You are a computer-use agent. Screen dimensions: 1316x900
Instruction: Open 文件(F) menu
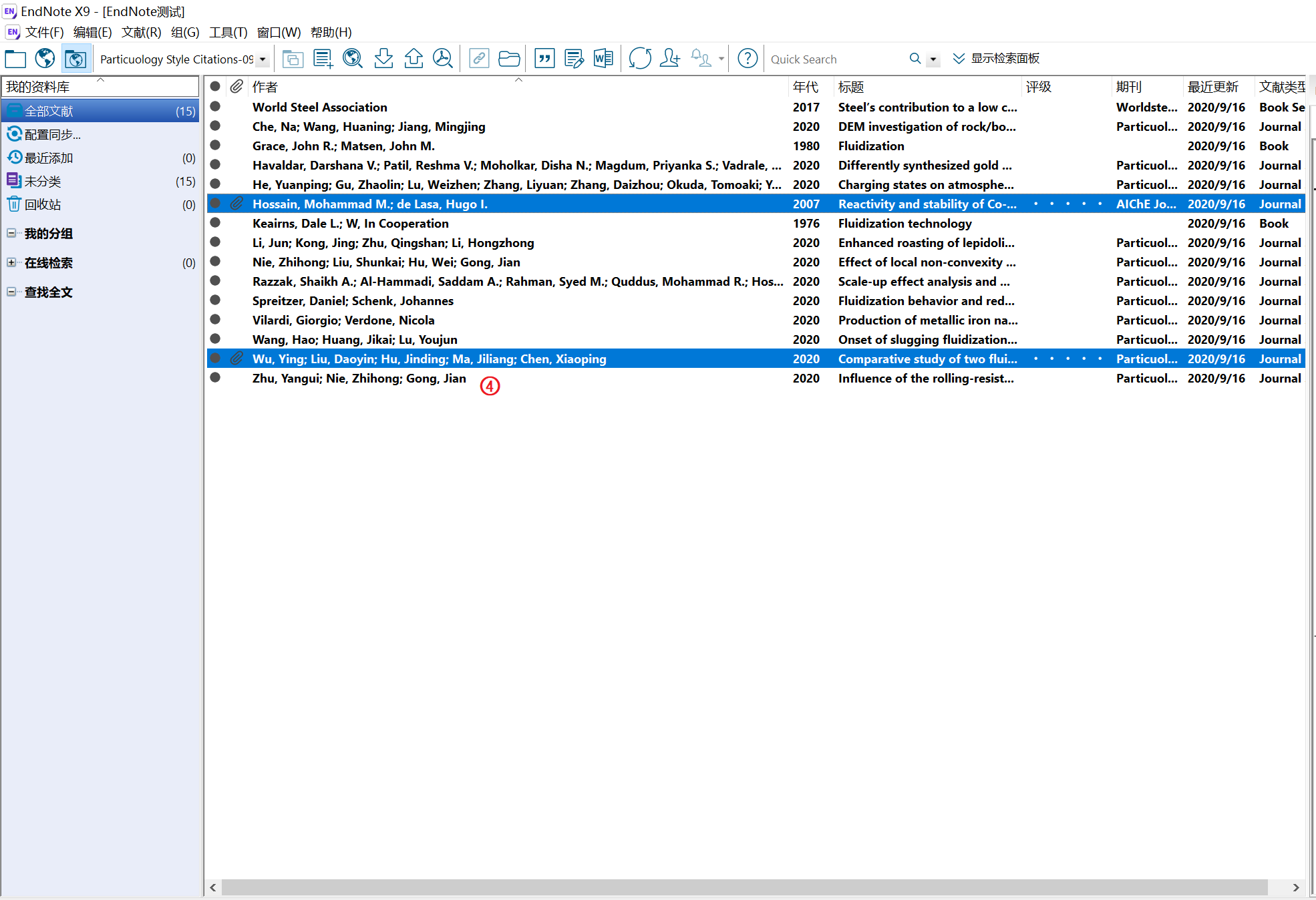44,32
